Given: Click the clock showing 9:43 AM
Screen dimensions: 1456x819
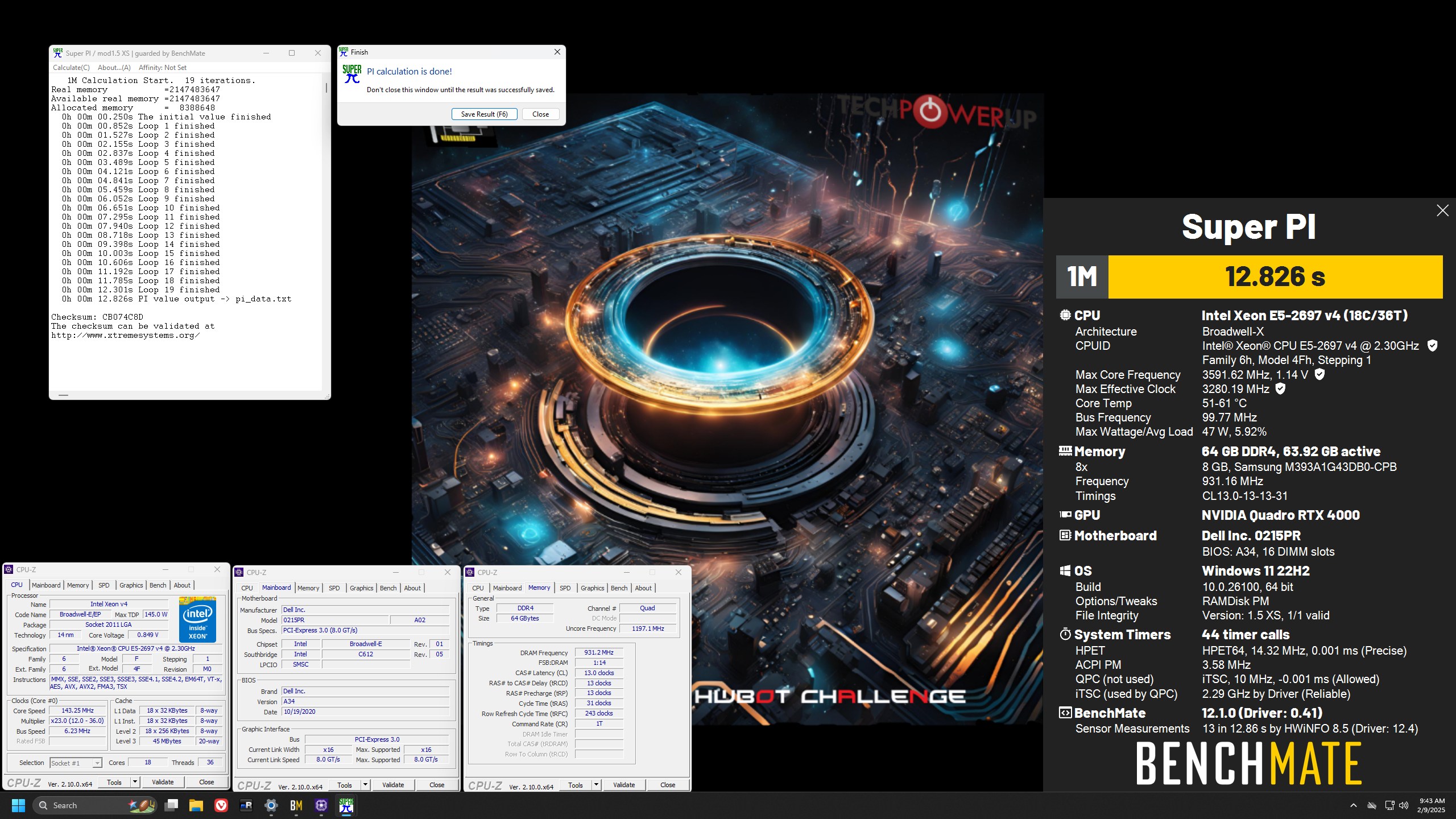Looking at the screenshot, I should point(1432,801).
